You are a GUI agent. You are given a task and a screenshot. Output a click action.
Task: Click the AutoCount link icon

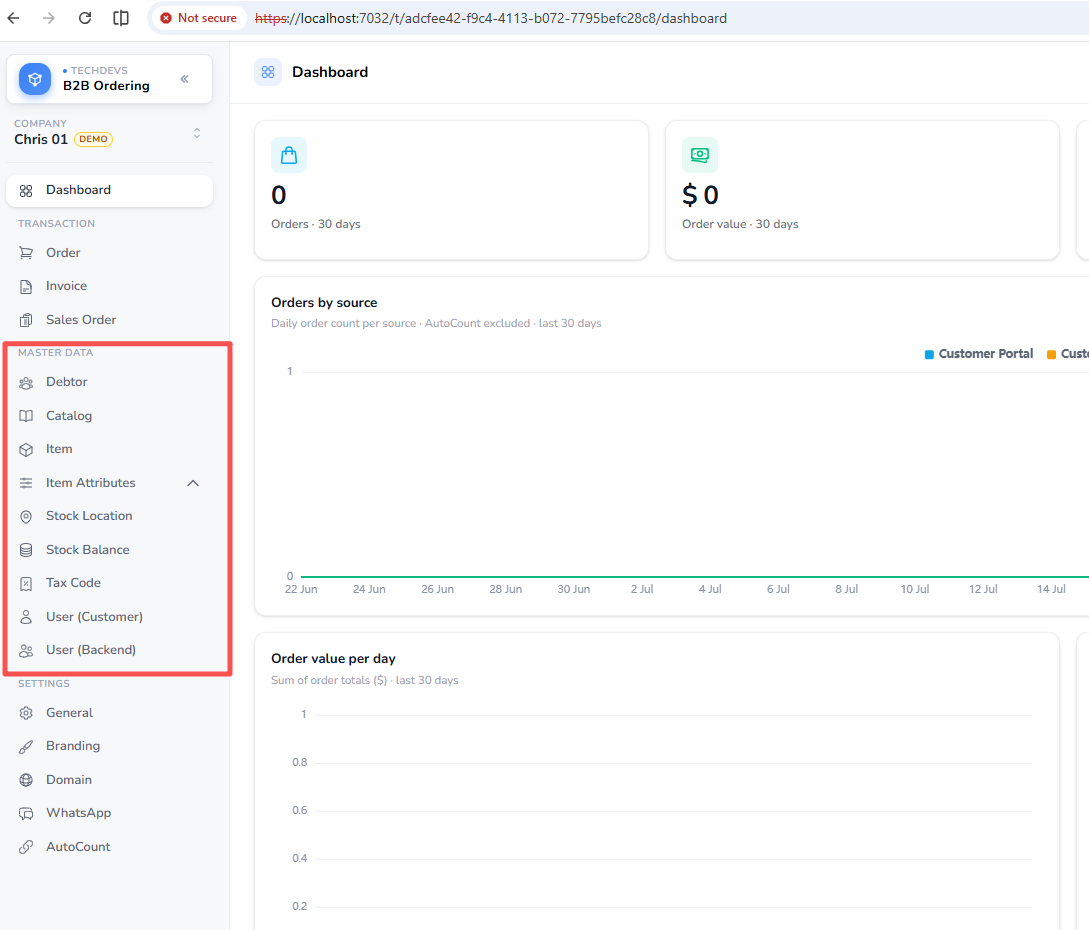[x=26, y=847]
